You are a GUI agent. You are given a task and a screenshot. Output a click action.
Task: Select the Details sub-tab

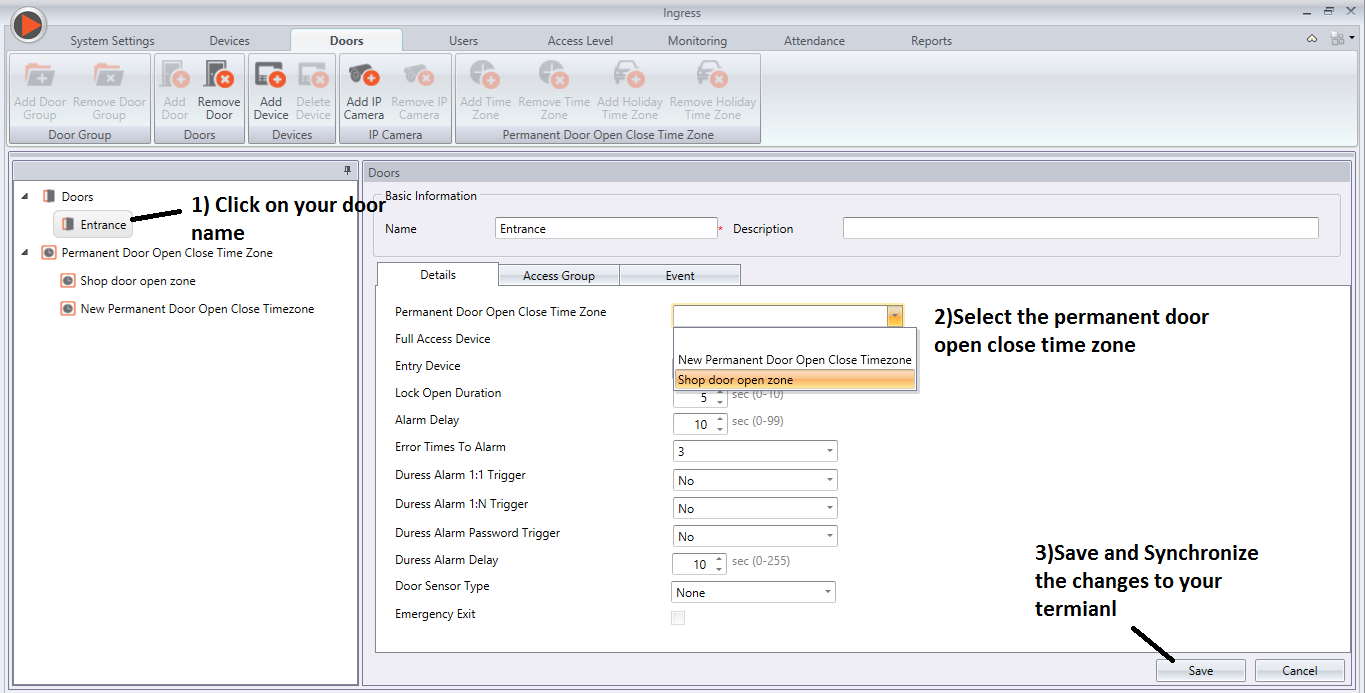tap(438, 275)
